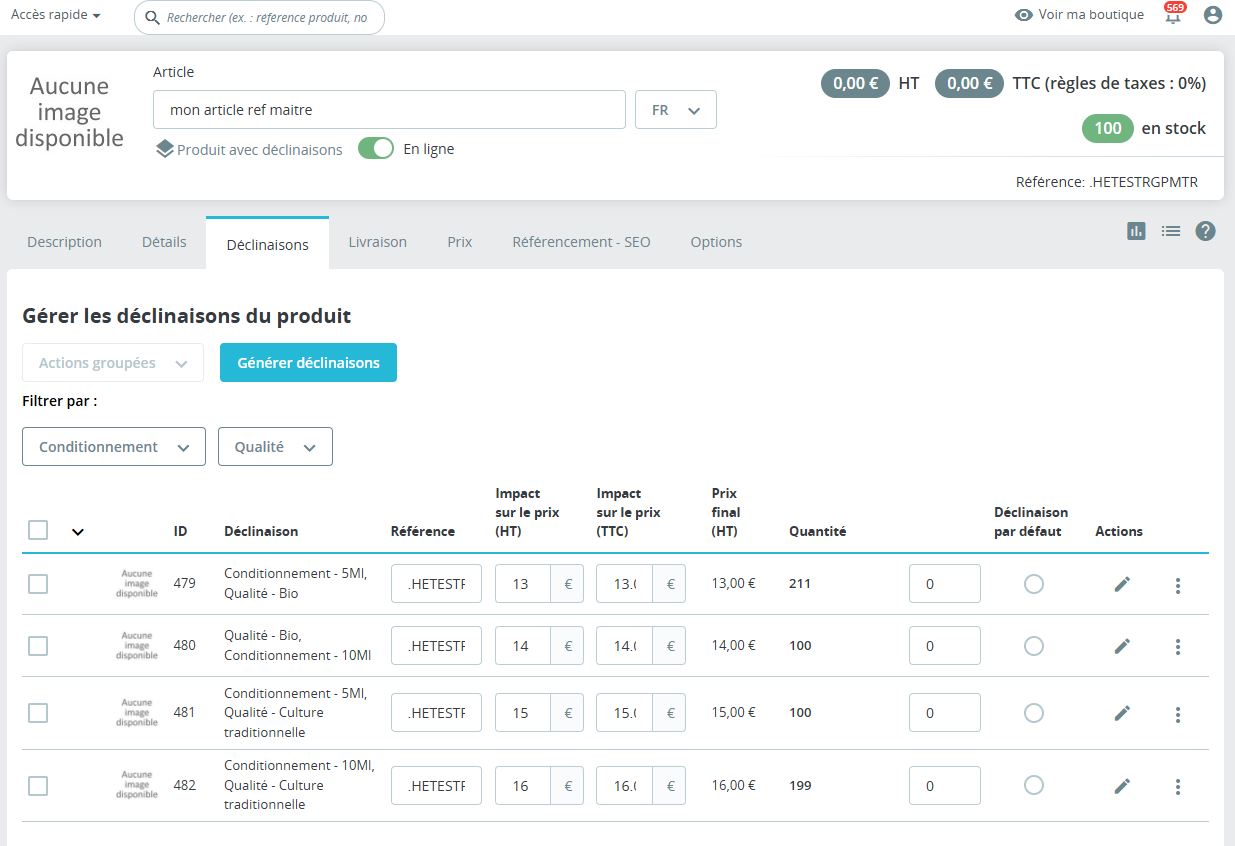The height and width of the screenshot is (846, 1235).
Task: Click the Quantité column header
Action: pos(817,531)
